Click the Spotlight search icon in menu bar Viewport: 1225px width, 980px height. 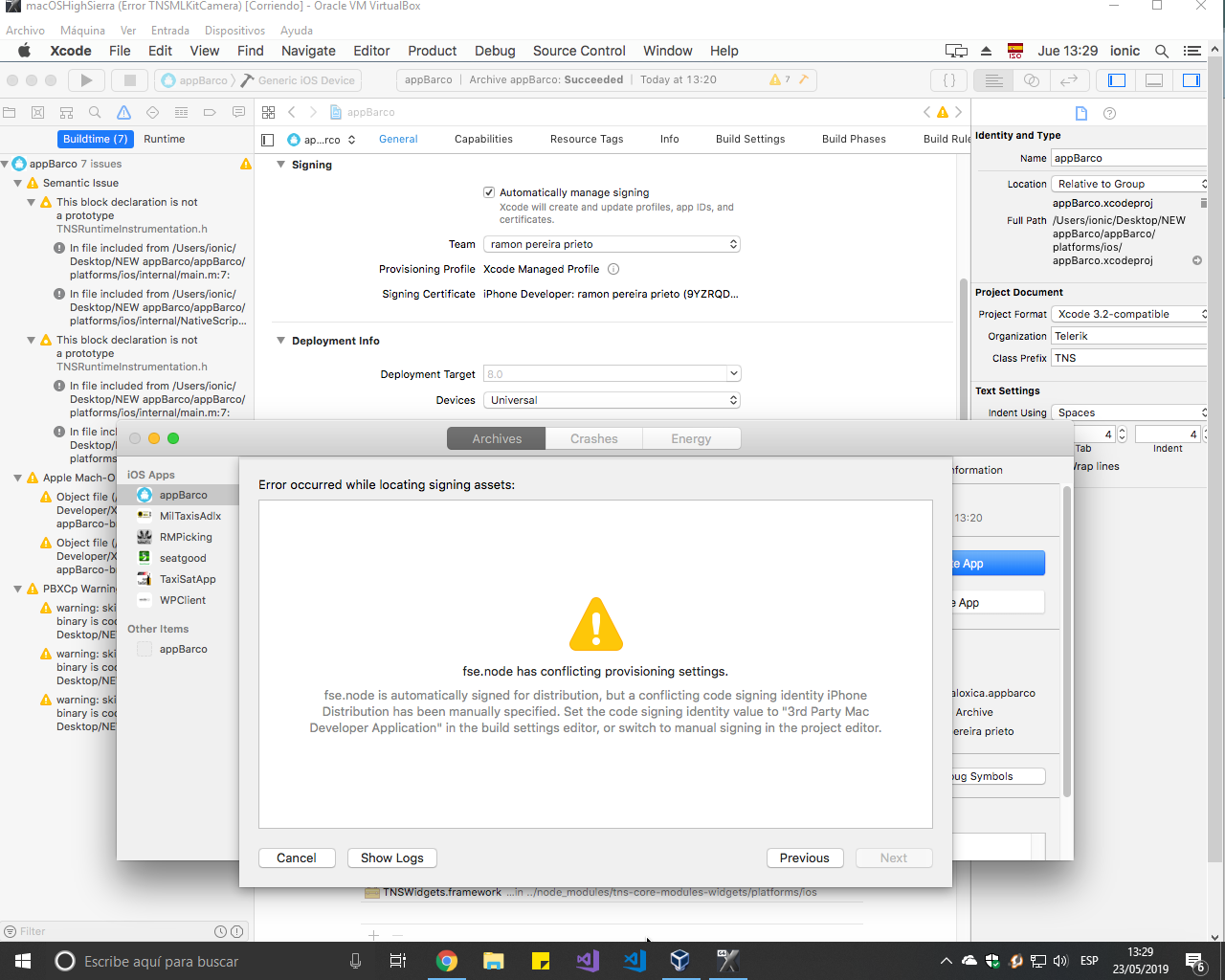1162,51
